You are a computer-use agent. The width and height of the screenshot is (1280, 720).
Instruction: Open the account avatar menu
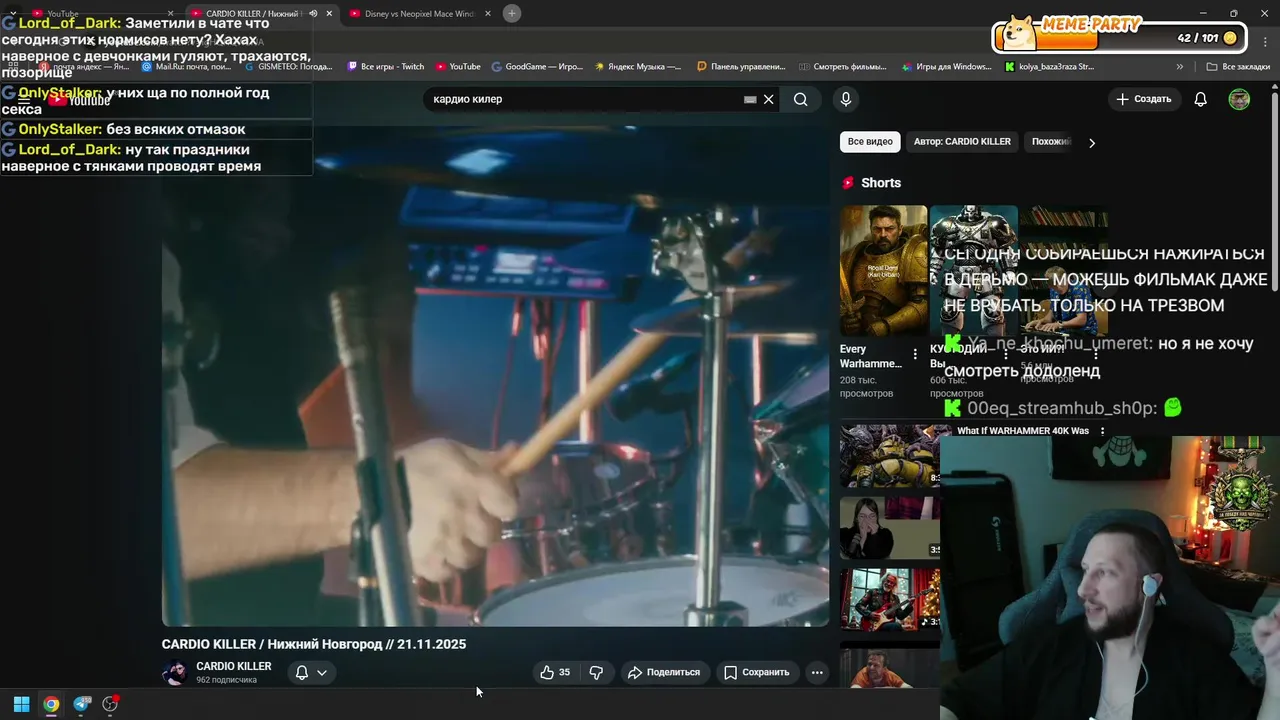tap(1239, 99)
